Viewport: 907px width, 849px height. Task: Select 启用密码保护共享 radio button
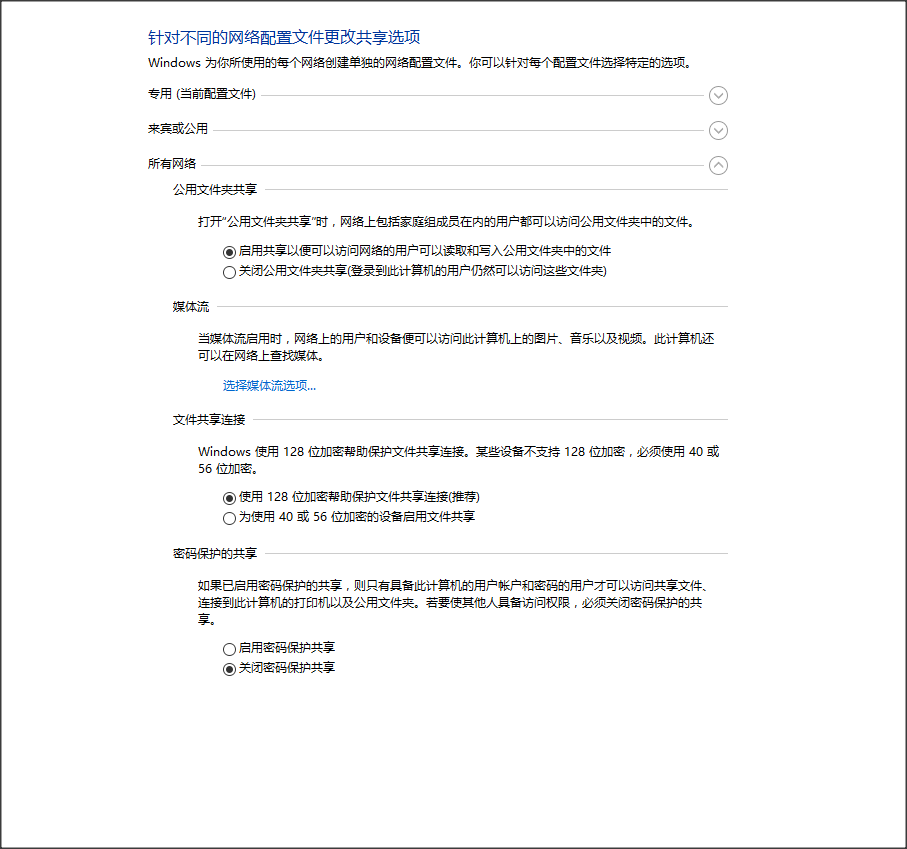(229, 649)
